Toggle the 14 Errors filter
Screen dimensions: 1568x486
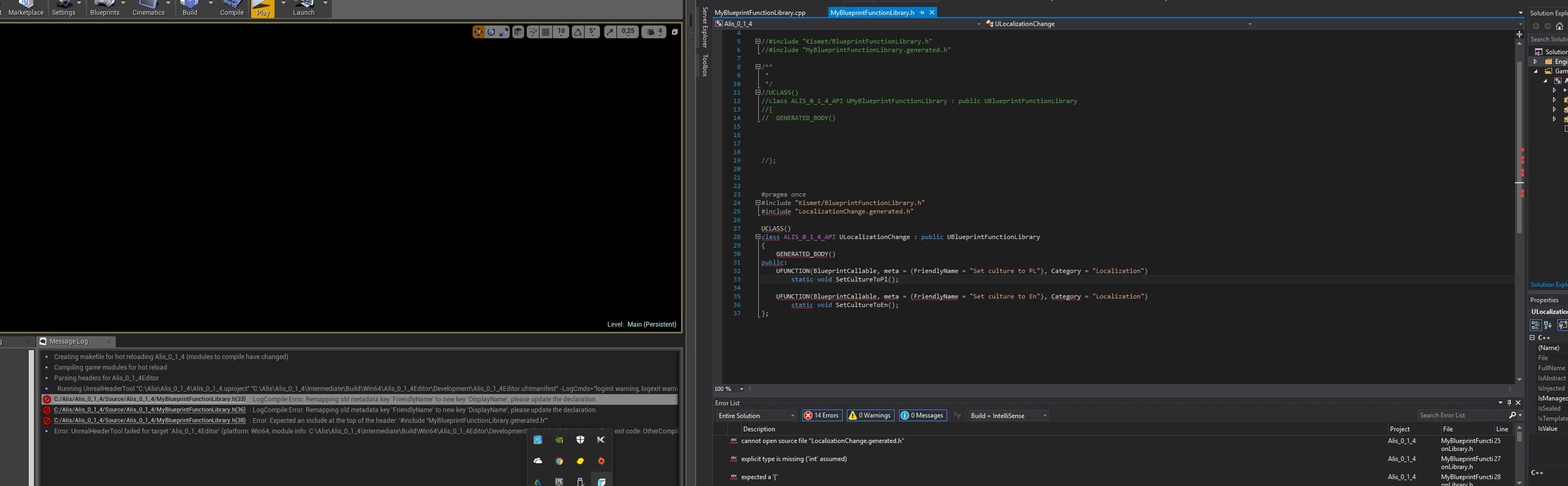tap(821, 416)
